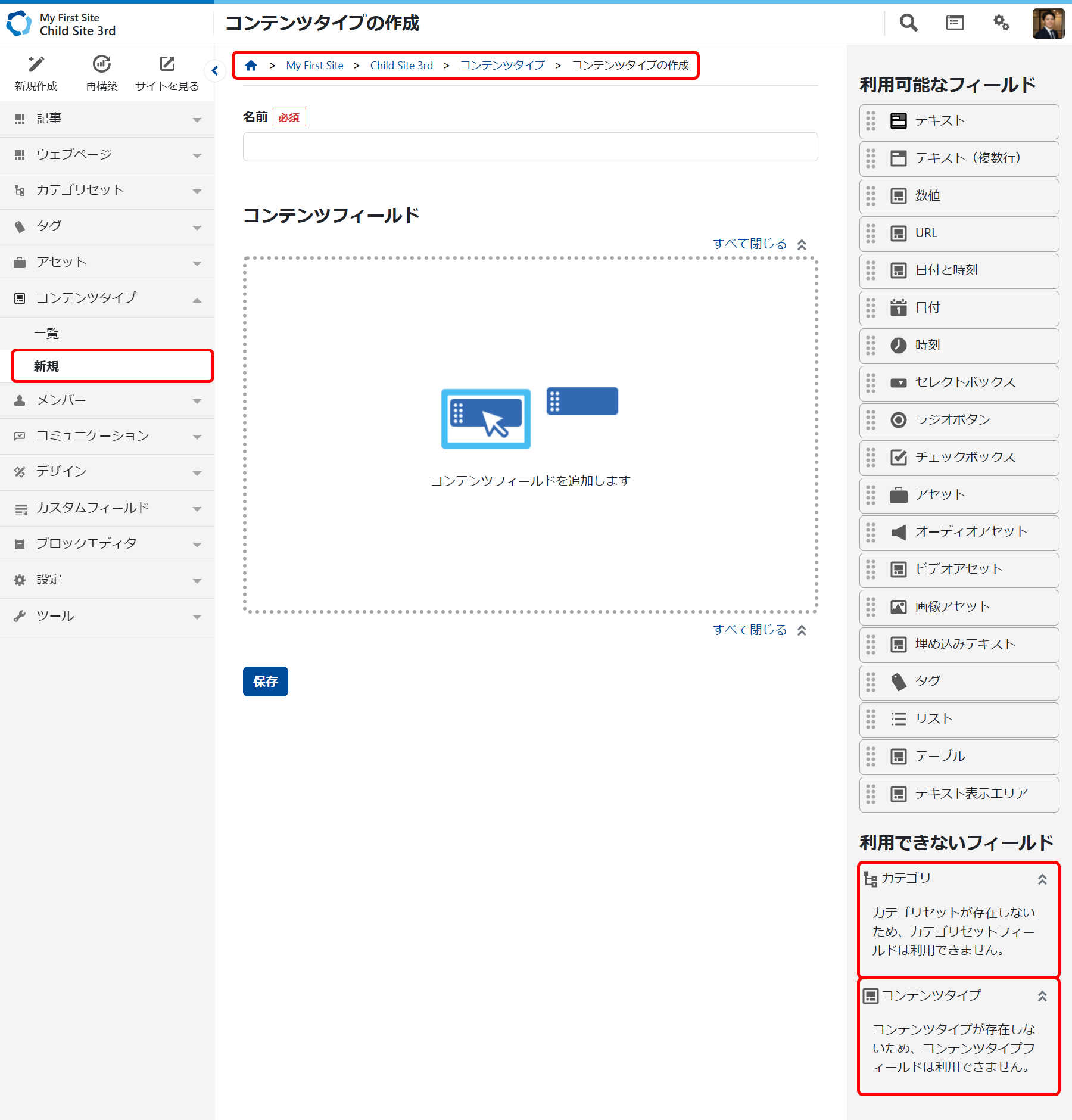Collapse the カテゴリ unavailable field panel
Screen dimensions: 1072x1120
[1042, 879]
